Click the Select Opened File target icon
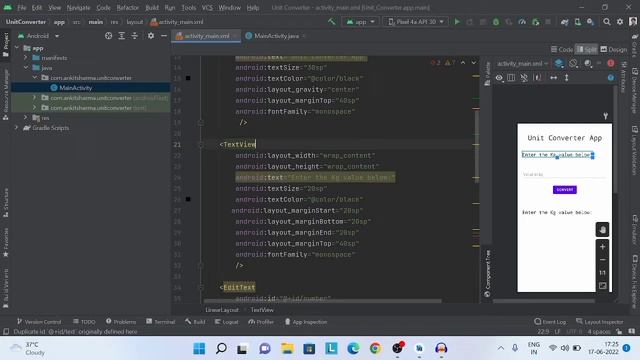The image size is (640, 360). [108, 36]
